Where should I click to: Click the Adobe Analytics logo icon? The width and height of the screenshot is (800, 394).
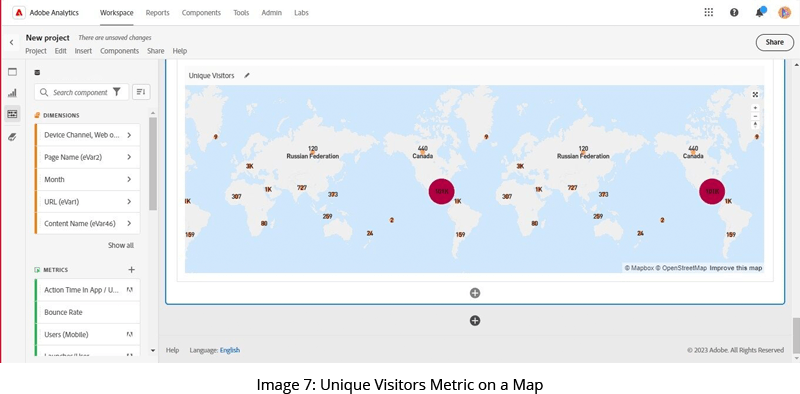click(19, 13)
